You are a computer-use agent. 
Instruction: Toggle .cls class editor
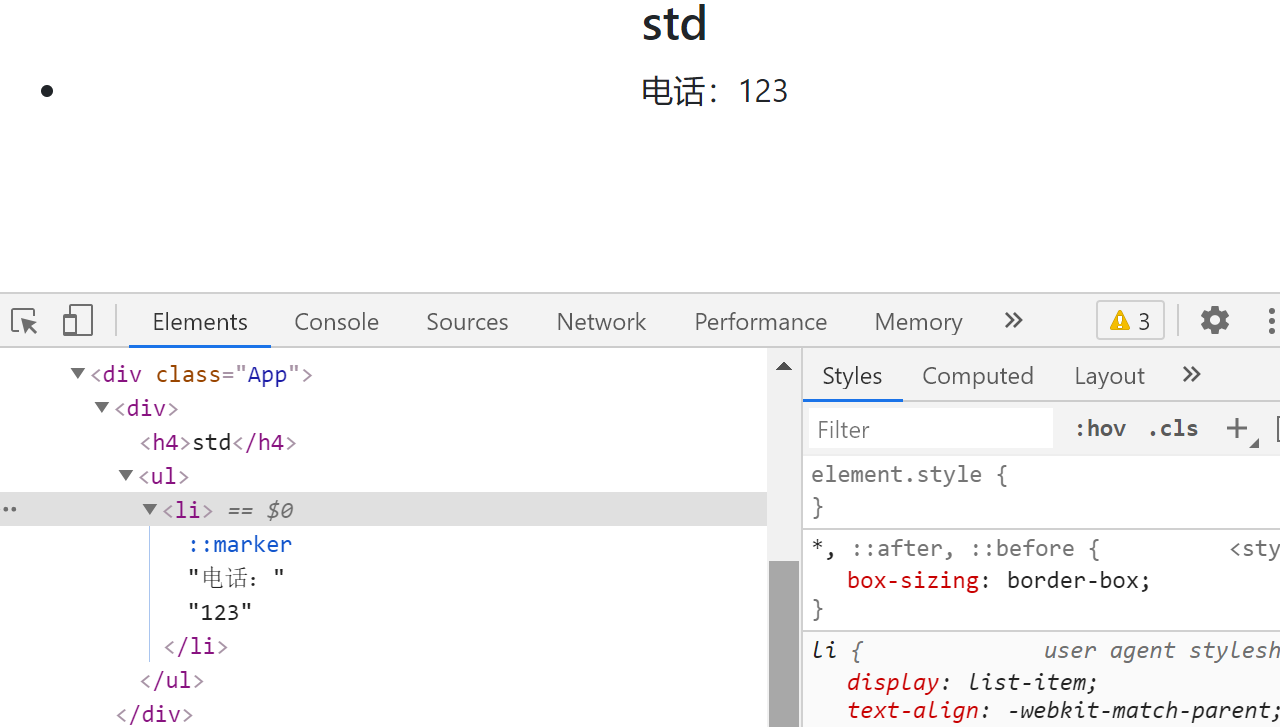pos(1173,429)
